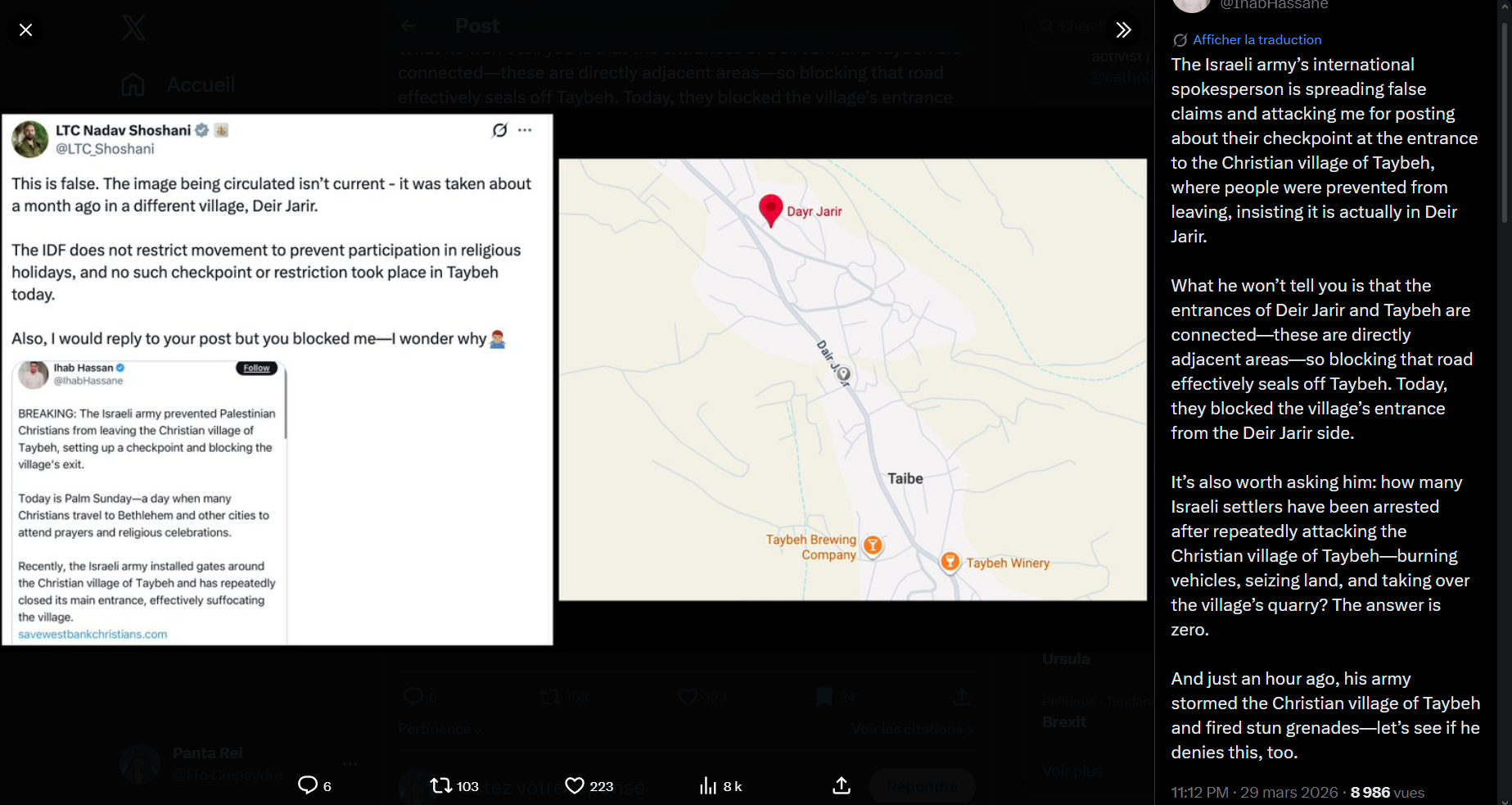The image size is (1512, 805).
Task: View post analytics via bar chart icon
Action: click(x=708, y=786)
